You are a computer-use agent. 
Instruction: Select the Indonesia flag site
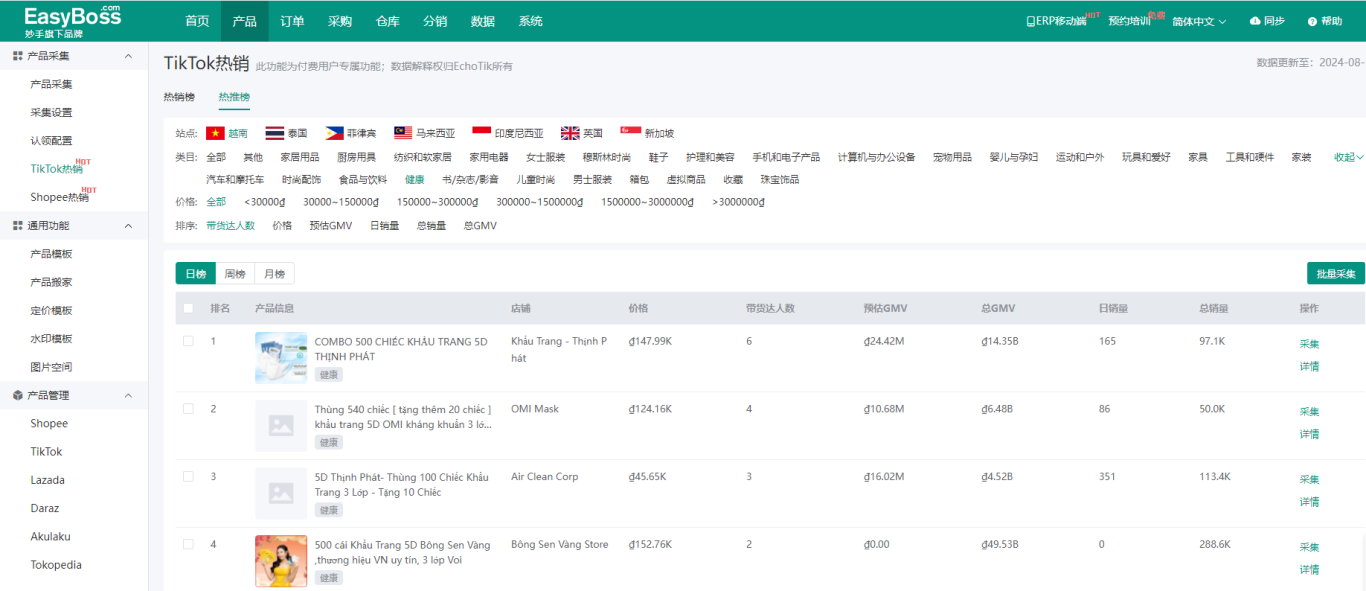pos(482,133)
